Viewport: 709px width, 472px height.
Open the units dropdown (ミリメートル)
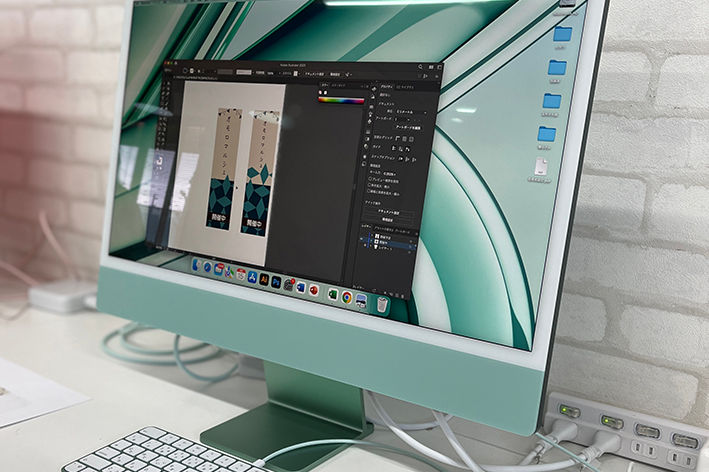[411, 112]
